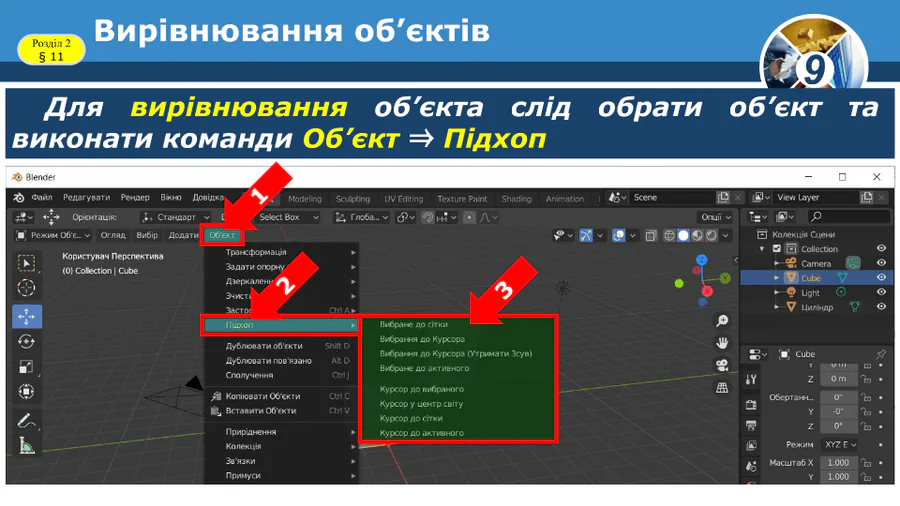
Task: Choose Курсор у центр світу option
Action: [x=422, y=403]
